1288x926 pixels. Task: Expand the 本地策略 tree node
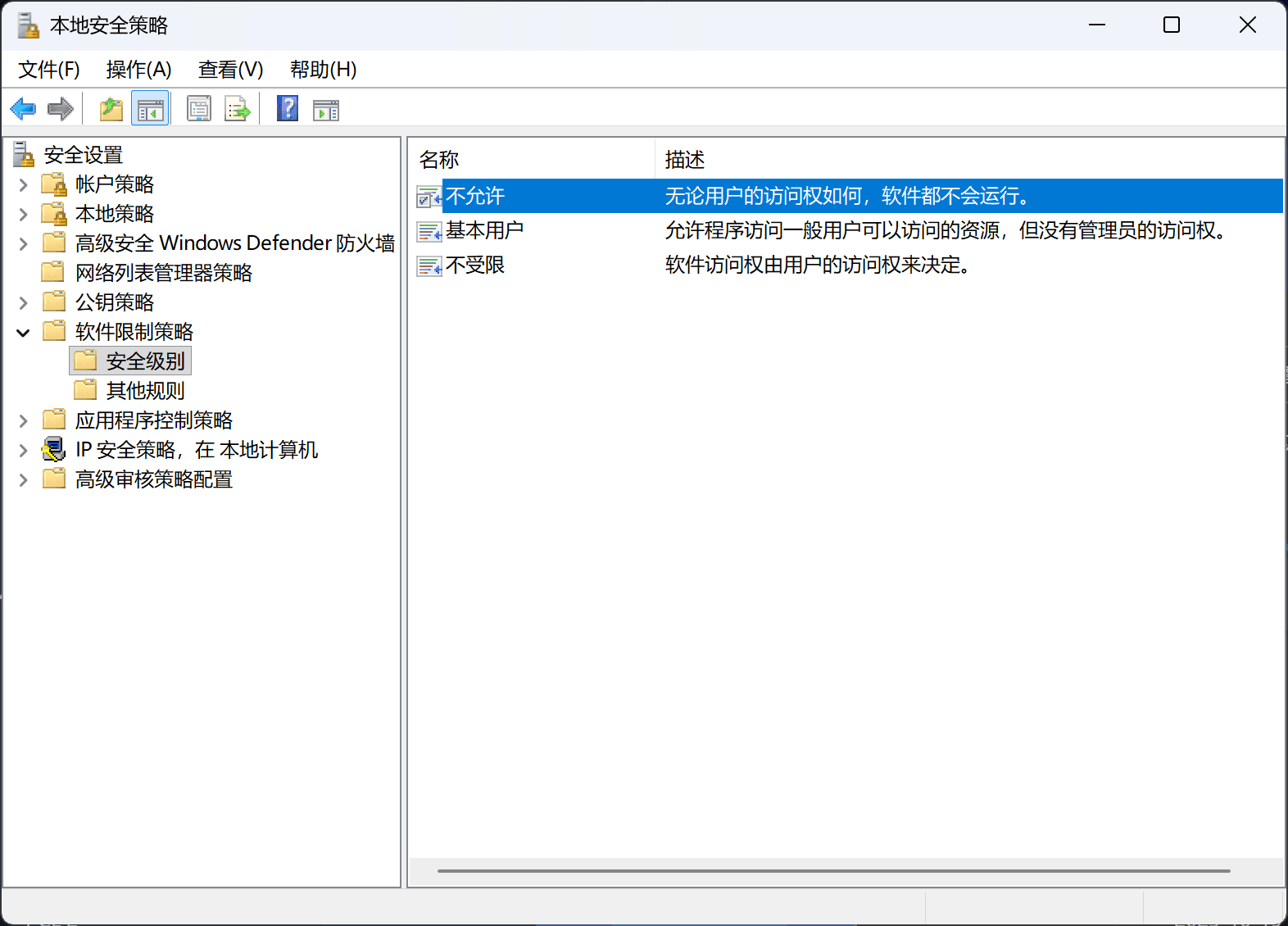tap(24, 215)
